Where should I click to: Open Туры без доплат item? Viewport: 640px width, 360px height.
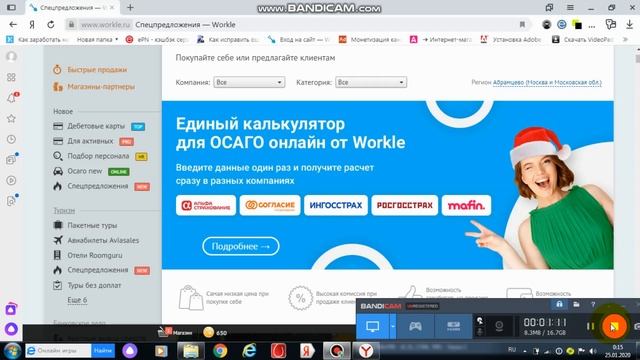pos(94,285)
